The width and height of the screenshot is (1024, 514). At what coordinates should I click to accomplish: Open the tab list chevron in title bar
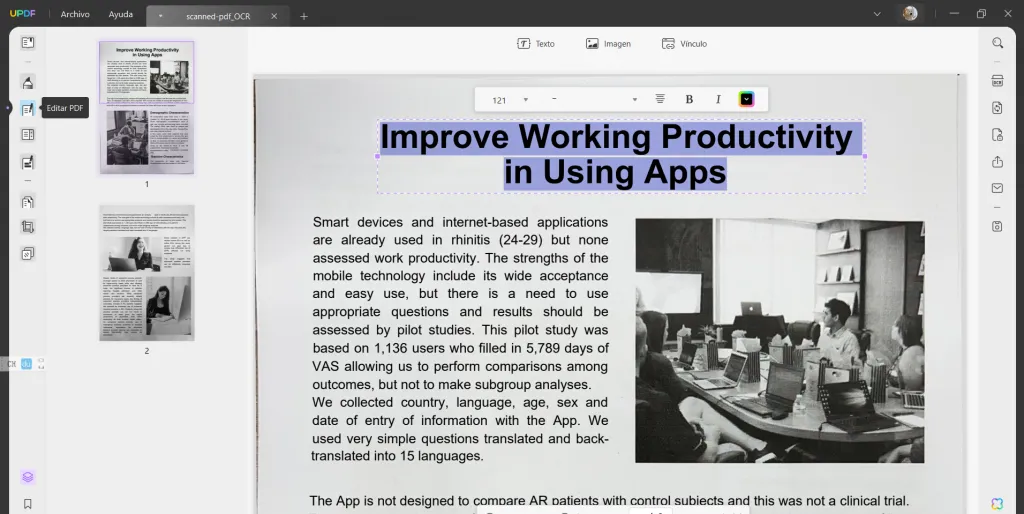877,14
